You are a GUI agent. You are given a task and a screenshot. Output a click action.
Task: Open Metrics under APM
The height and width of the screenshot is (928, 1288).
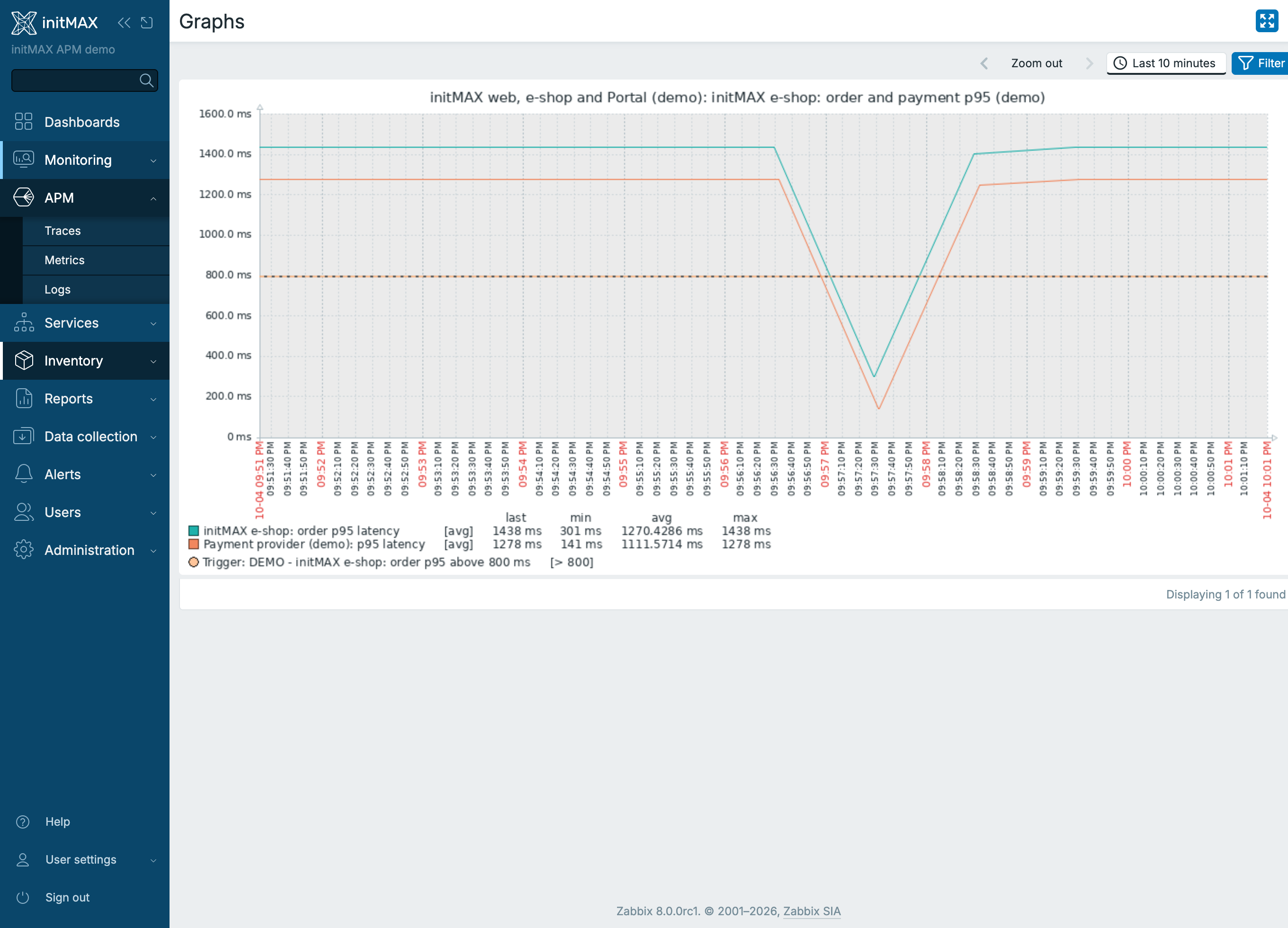click(96, 260)
